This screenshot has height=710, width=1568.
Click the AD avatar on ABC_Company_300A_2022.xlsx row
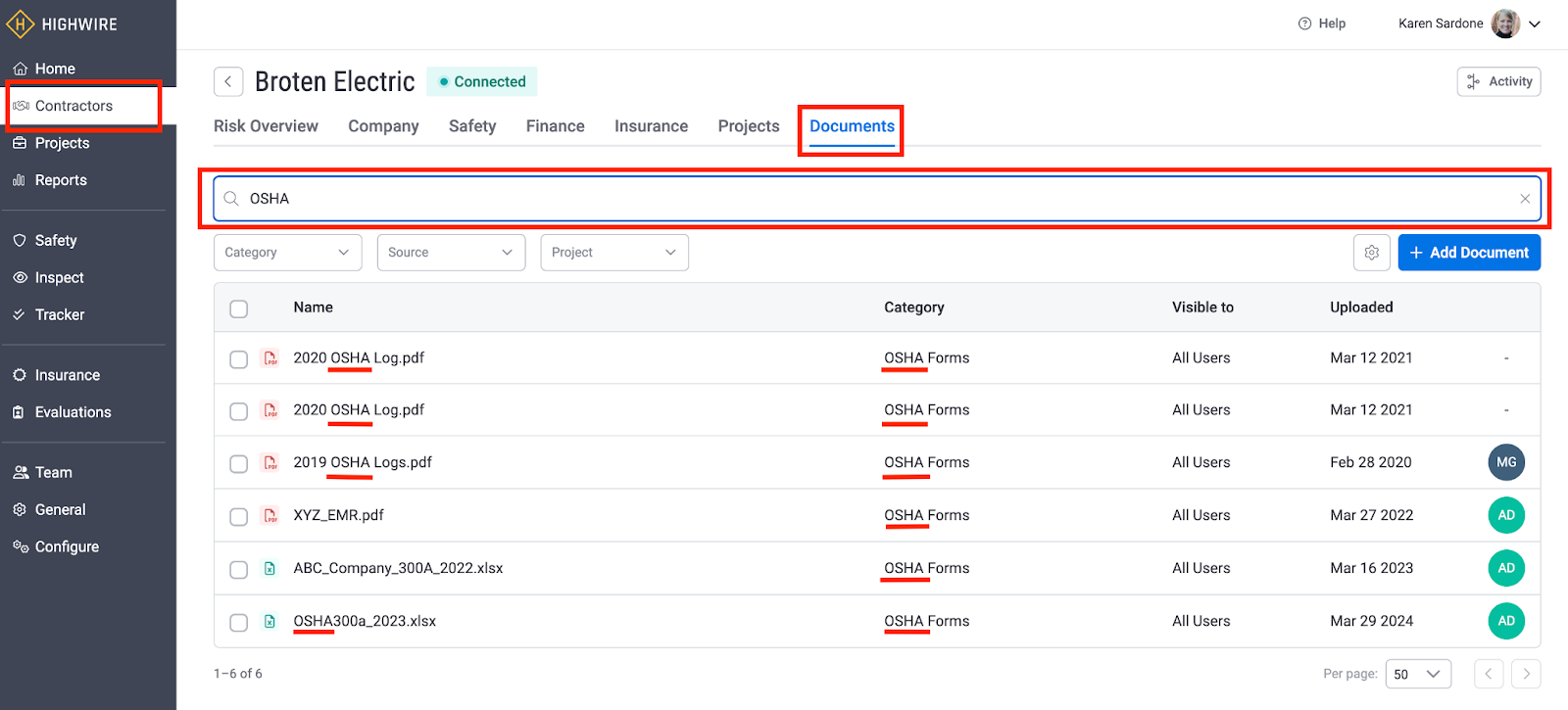point(1506,568)
